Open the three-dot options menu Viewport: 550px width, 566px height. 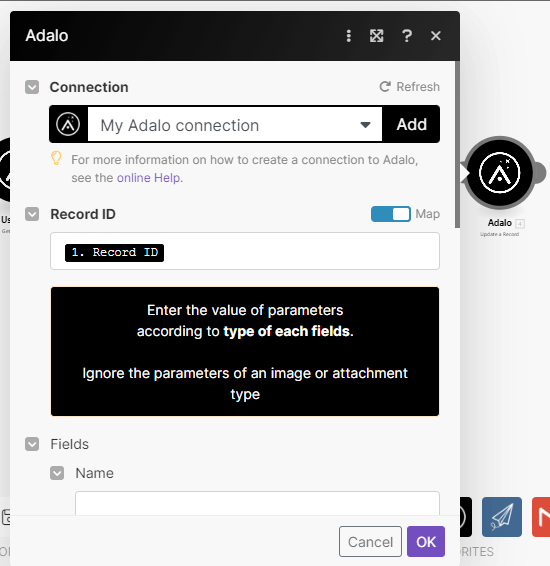pos(348,36)
